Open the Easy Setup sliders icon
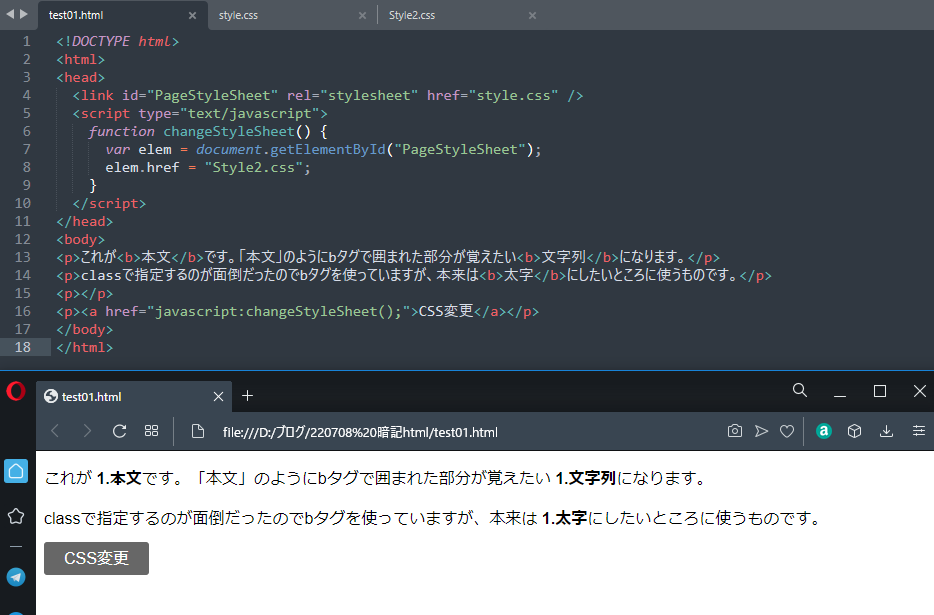This screenshot has height=615, width=934. click(919, 431)
